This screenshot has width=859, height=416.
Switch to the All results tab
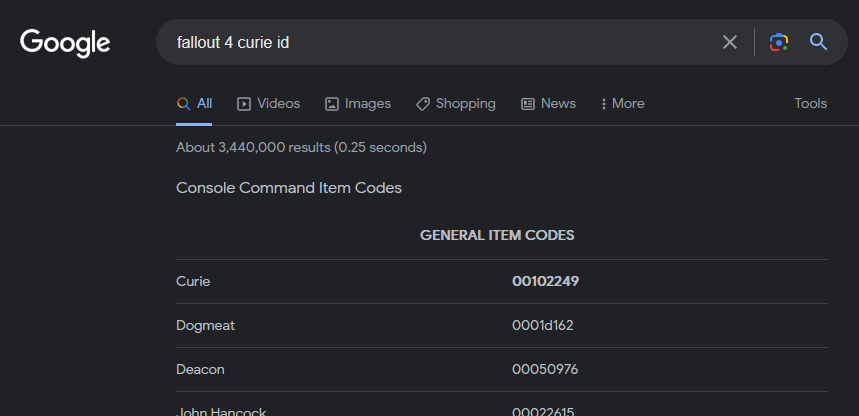pyautogui.click(x=194, y=104)
